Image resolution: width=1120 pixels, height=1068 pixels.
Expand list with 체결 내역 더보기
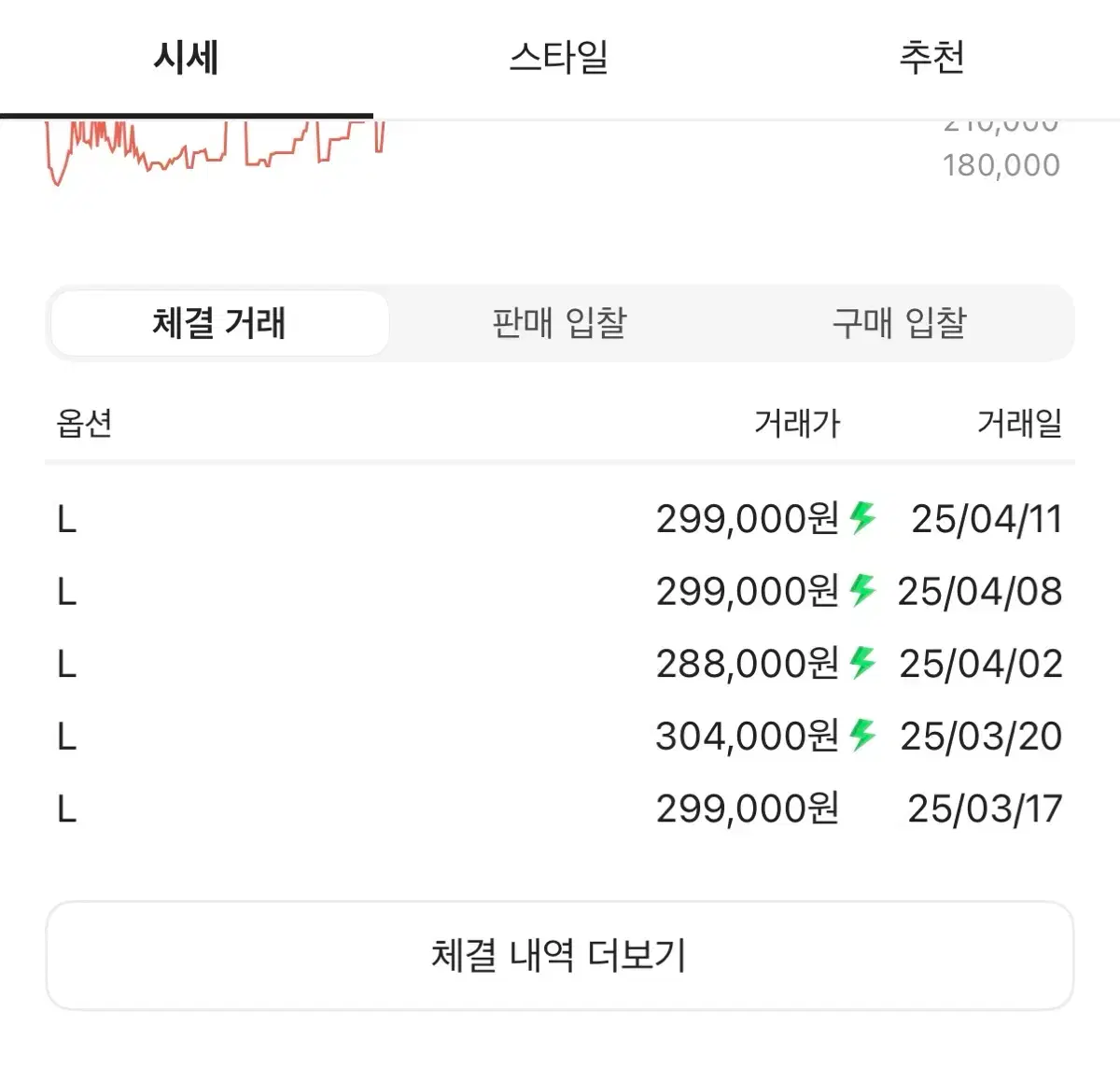pyautogui.click(x=559, y=955)
